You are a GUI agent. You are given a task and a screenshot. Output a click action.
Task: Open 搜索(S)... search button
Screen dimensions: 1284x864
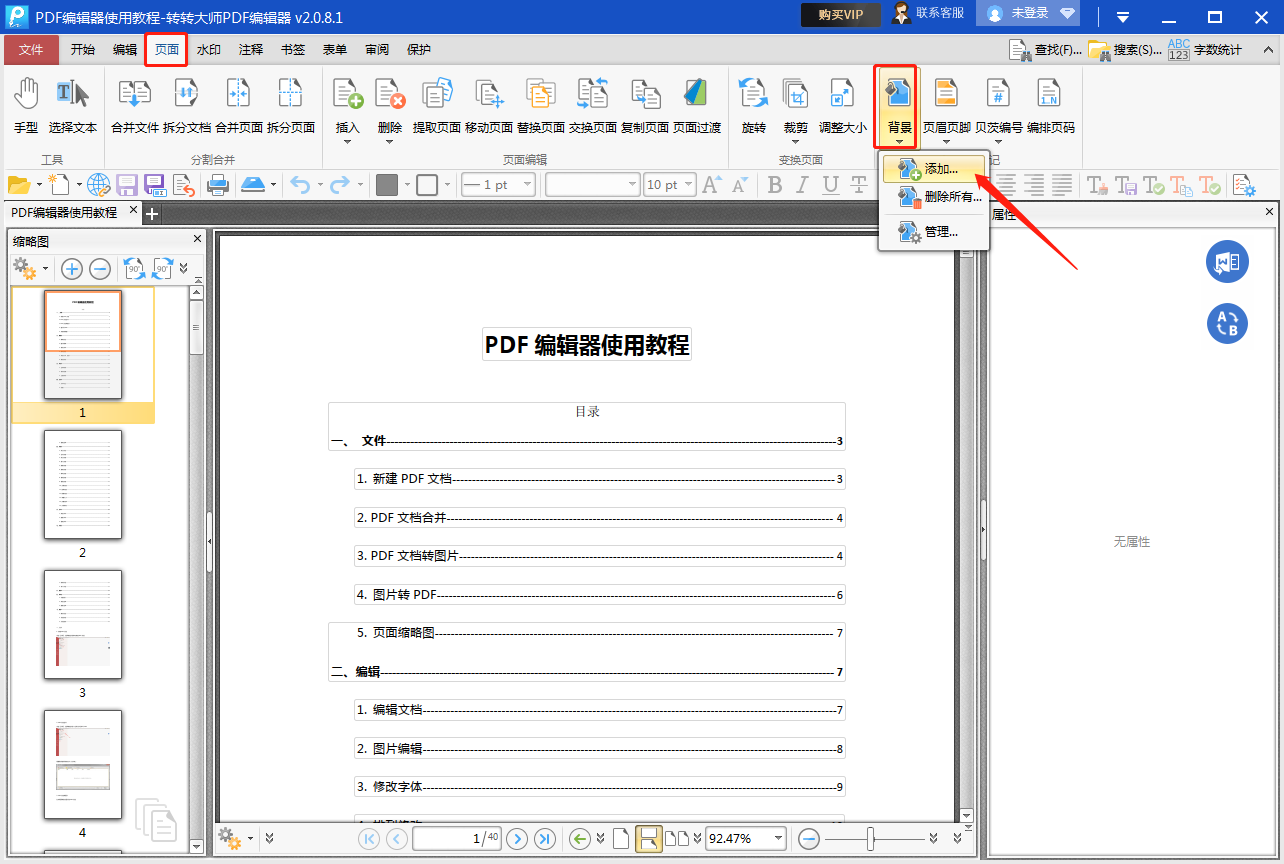point(1126,50)
